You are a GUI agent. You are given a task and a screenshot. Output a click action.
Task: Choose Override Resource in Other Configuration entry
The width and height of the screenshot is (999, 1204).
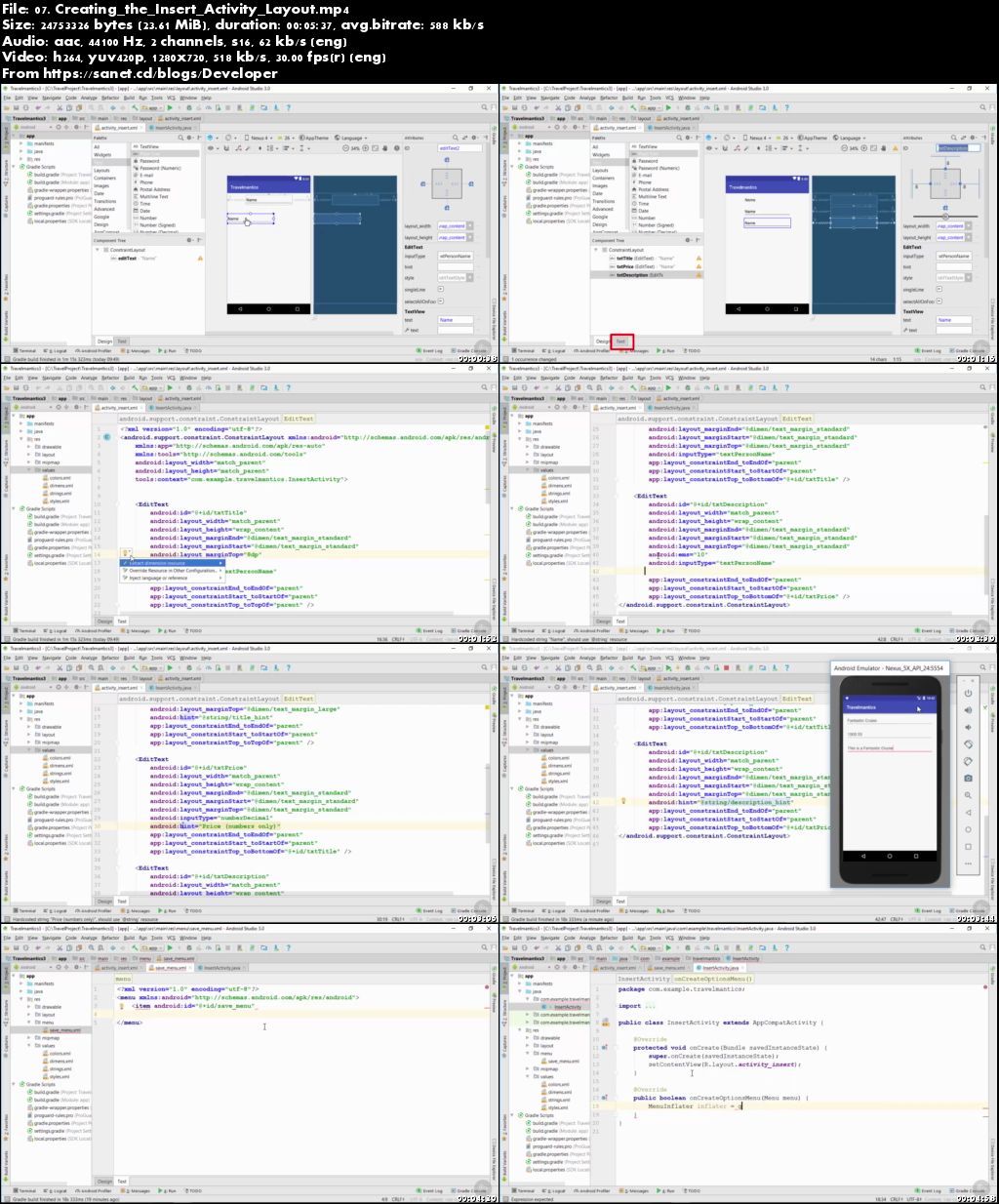(172, 571)
